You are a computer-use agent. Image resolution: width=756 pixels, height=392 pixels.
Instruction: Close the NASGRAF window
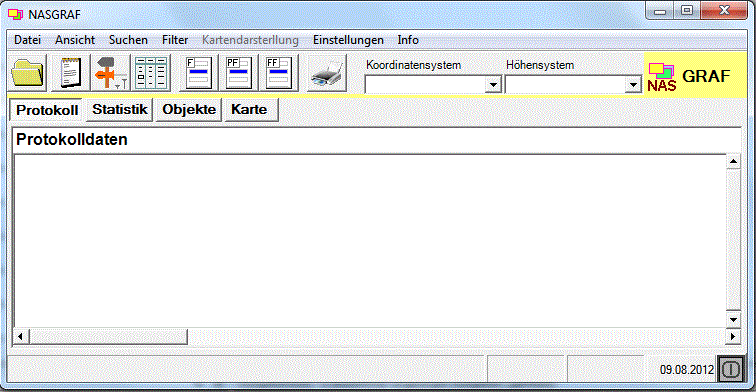(724, 11)
